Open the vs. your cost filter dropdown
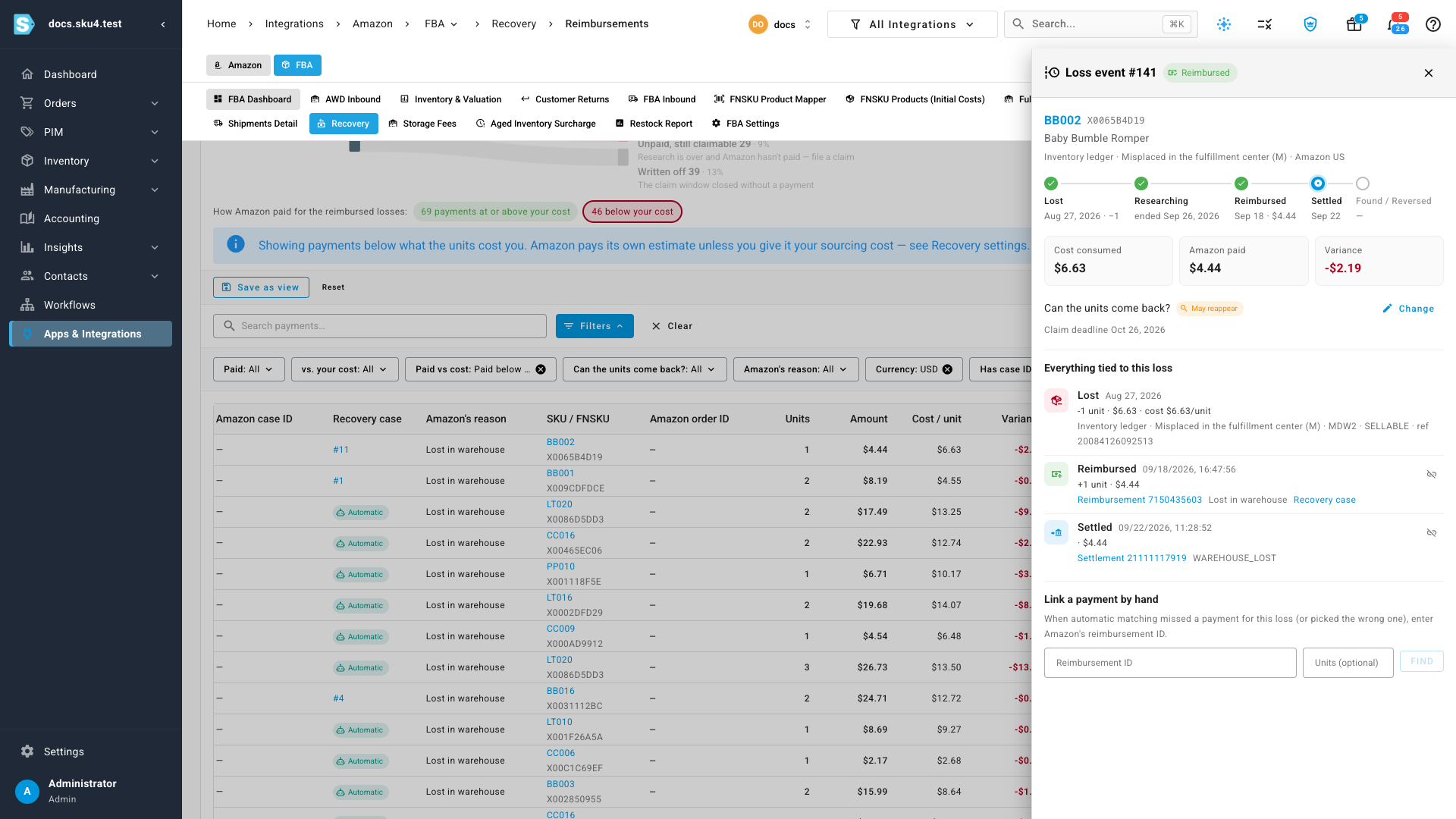The width and height of the screenshot is (1456, 819). [345, 369]
